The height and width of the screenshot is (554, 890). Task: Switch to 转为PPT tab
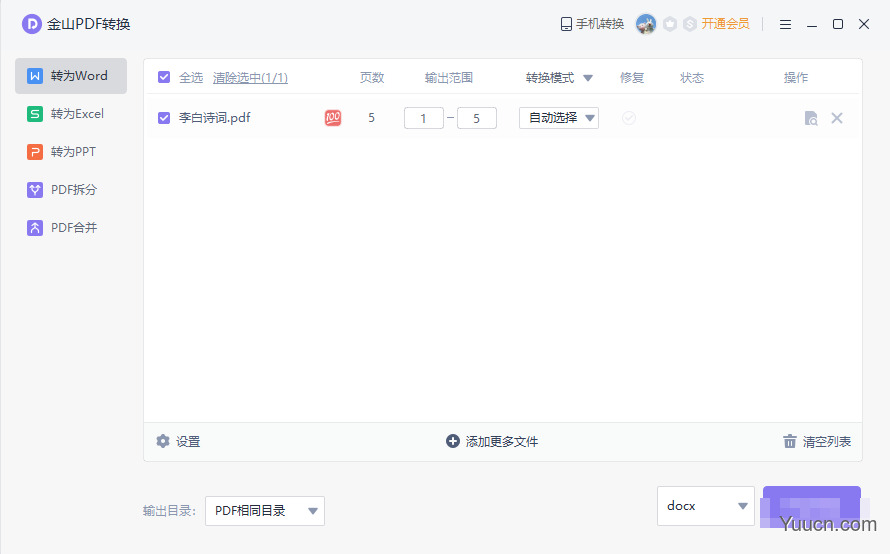(x=71, y=152)
